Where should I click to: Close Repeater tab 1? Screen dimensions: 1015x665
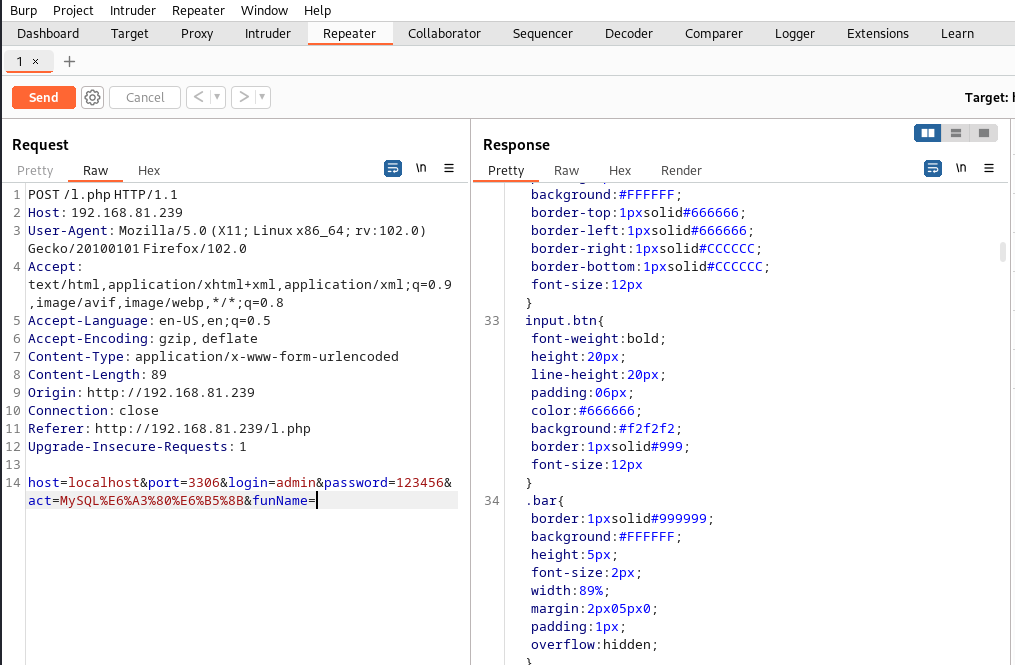[36, 61]
